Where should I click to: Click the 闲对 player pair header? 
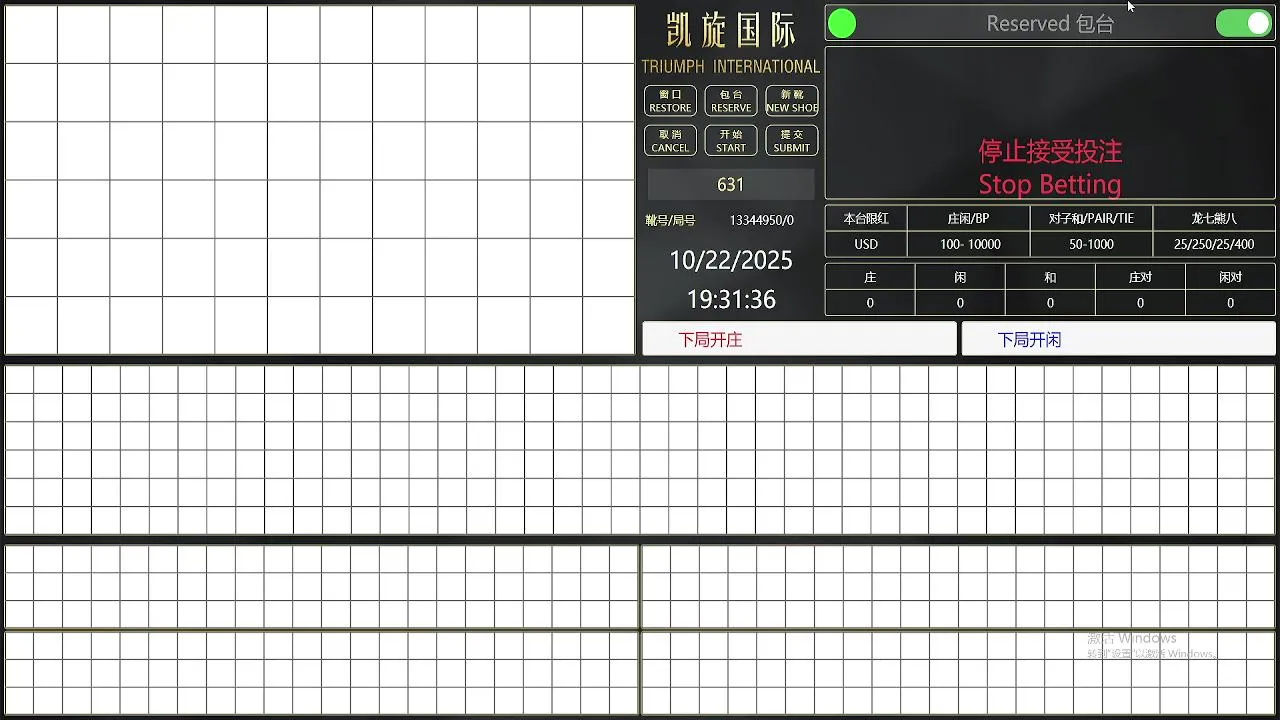(1230, 277)
